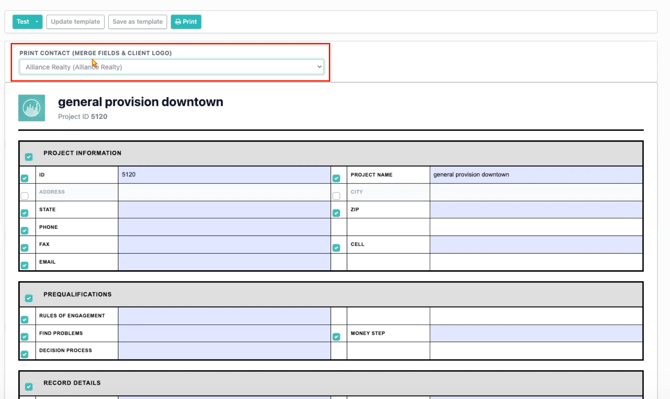Uncheck the Project Name field checkbox
670x399 pixels.
(336, 178)
